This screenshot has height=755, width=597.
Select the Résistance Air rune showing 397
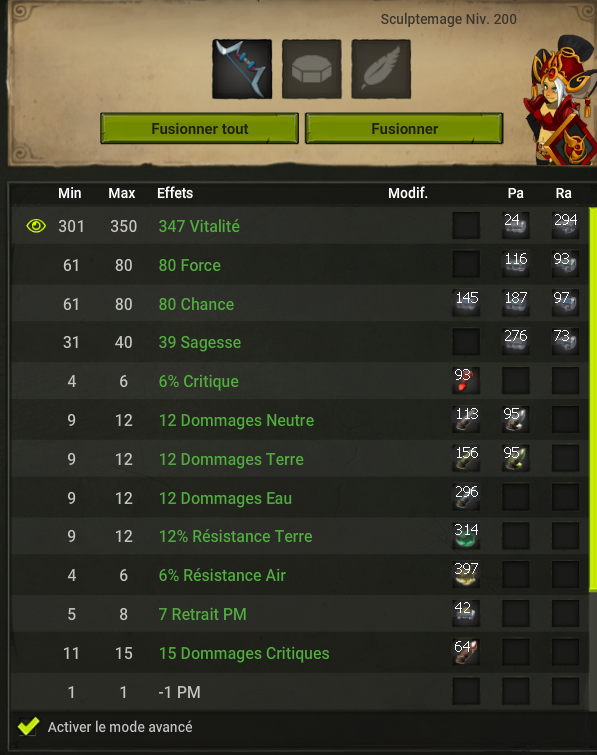pyautogui.click(x=466, y=574)
